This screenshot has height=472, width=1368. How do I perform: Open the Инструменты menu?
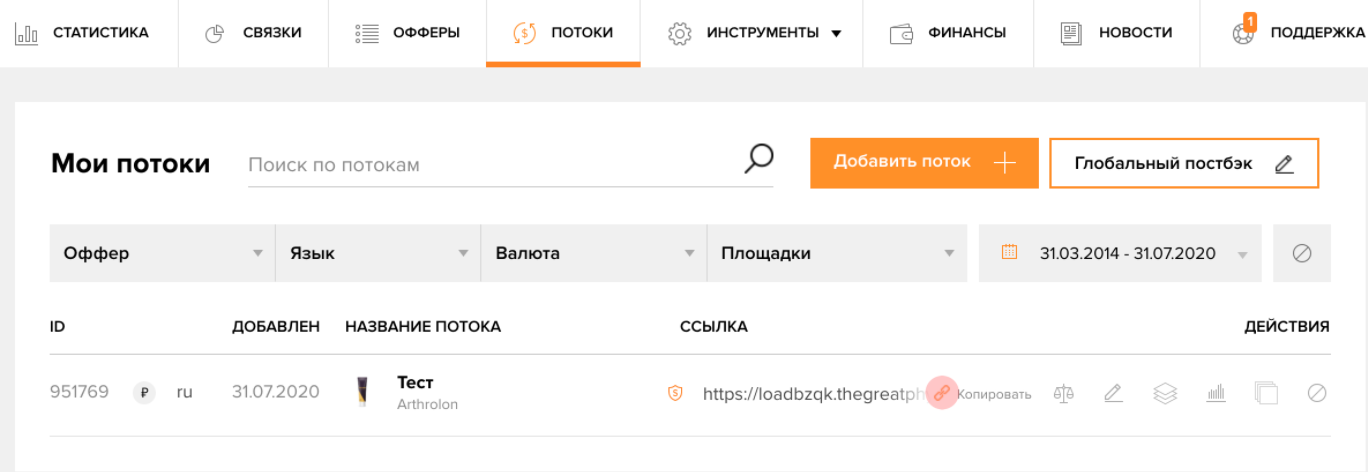pos(754,33)
